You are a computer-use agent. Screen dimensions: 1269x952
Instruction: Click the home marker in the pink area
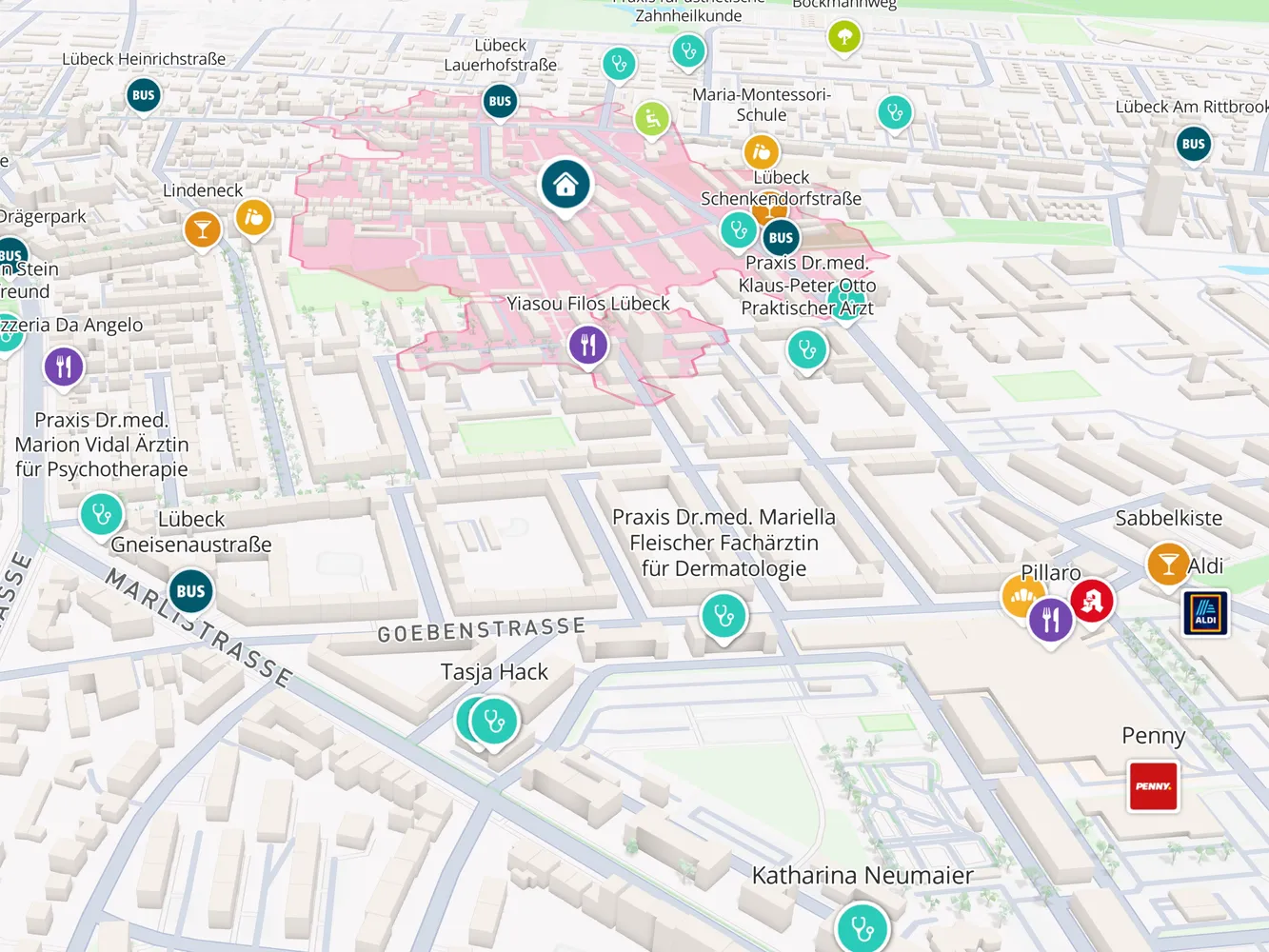coord(565,184)
